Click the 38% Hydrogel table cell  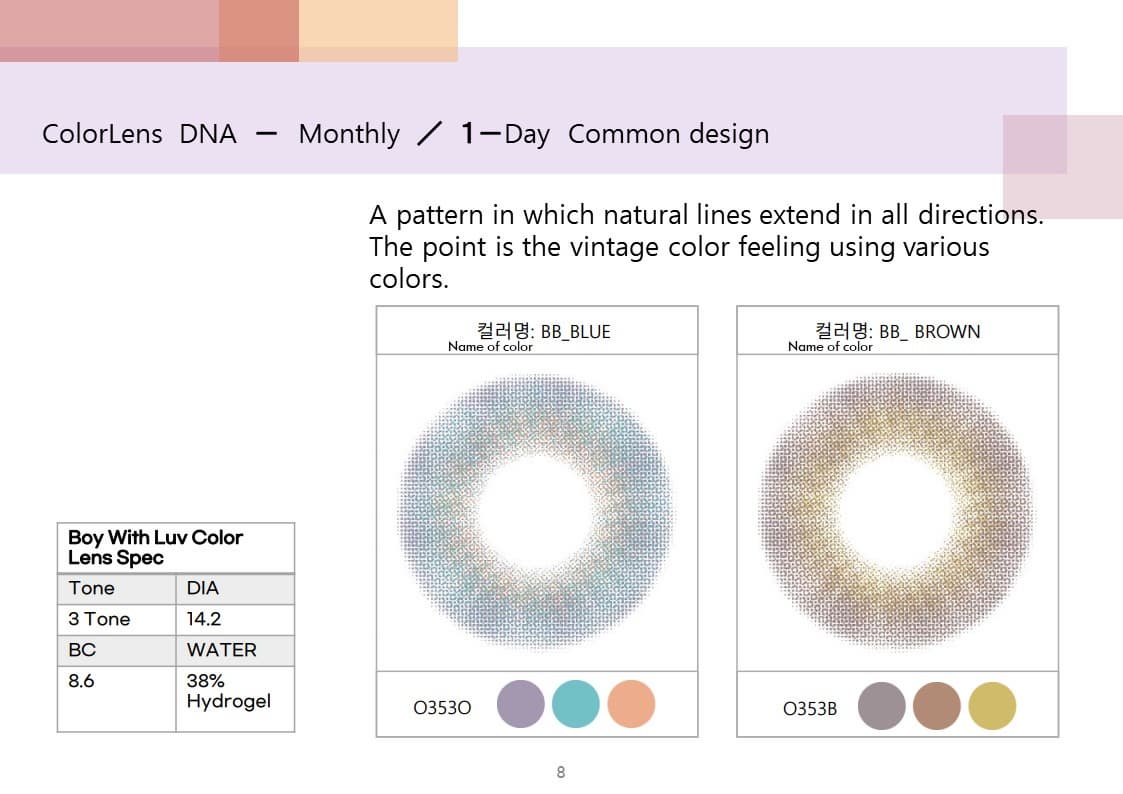click(x=235, y=699)
